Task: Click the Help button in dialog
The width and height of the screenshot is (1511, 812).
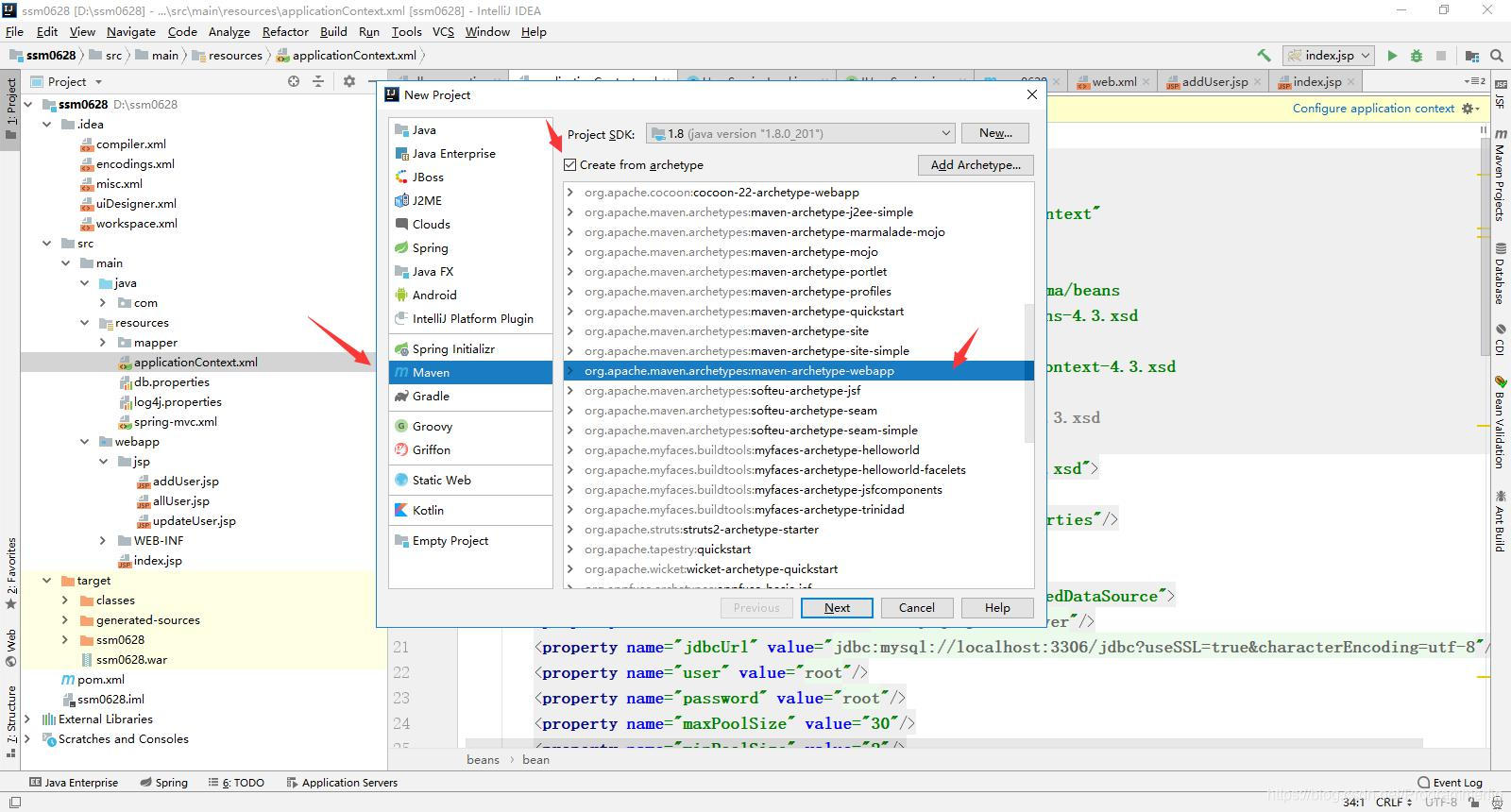Action: (997, 608)
